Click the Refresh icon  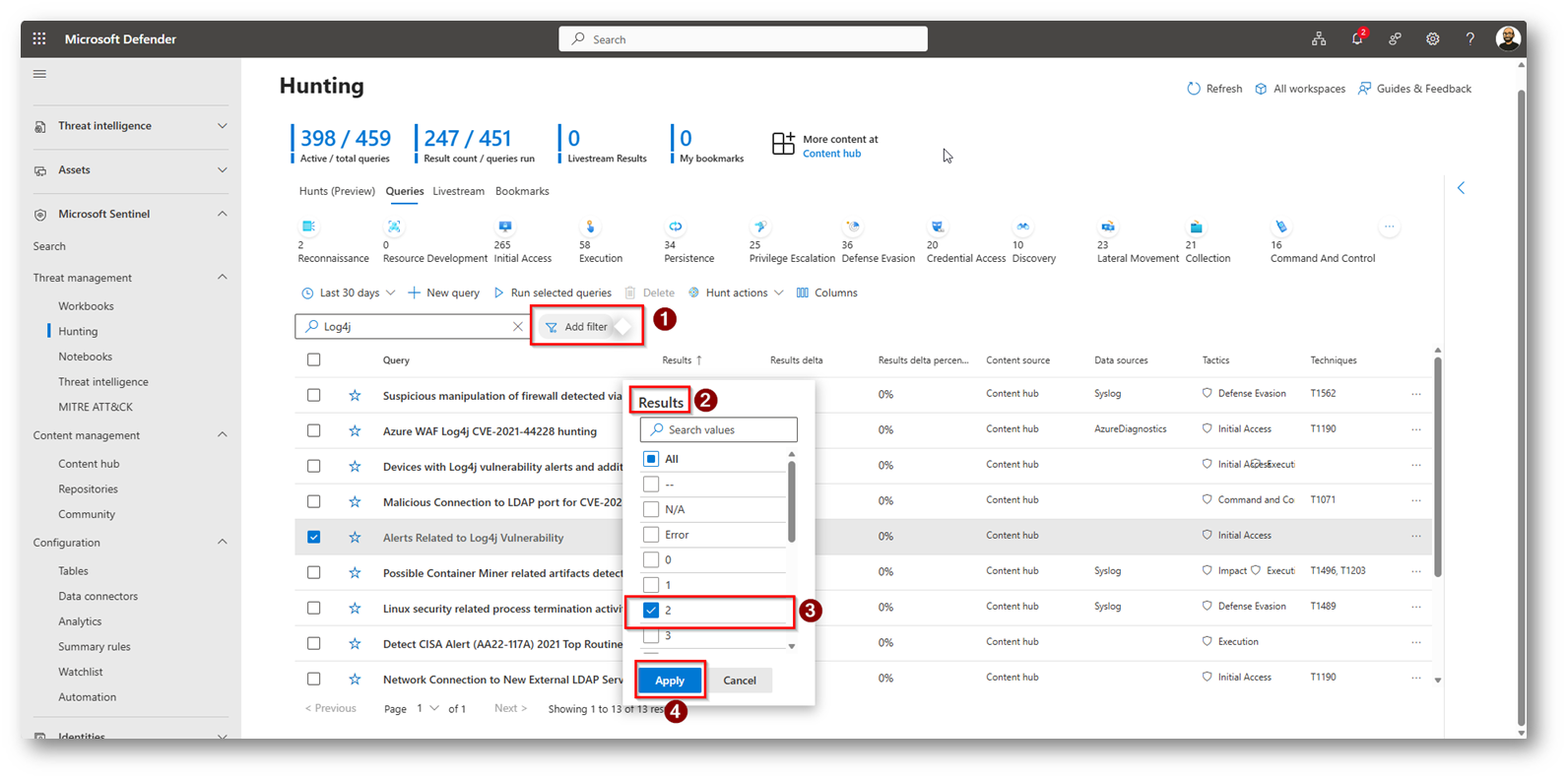point(1194,89)
